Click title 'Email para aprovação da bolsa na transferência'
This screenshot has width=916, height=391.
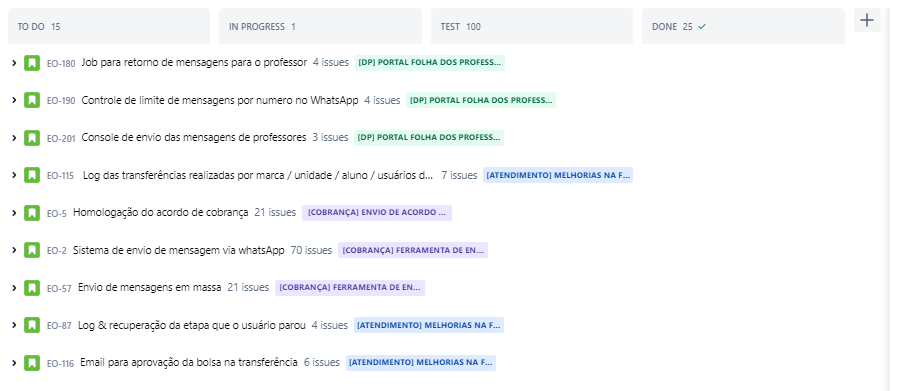tap(189, 363)
